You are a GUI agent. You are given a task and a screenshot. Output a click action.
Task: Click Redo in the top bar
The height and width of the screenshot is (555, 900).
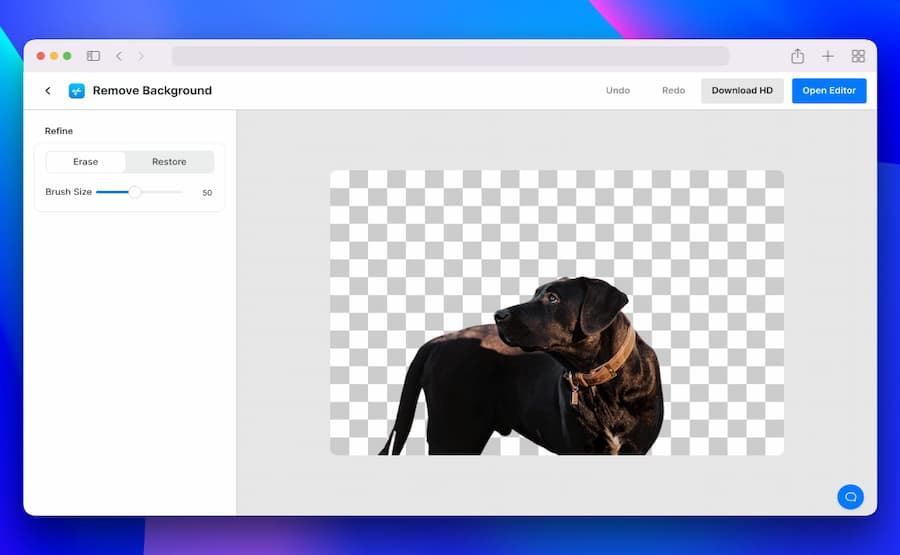[673, 91]
